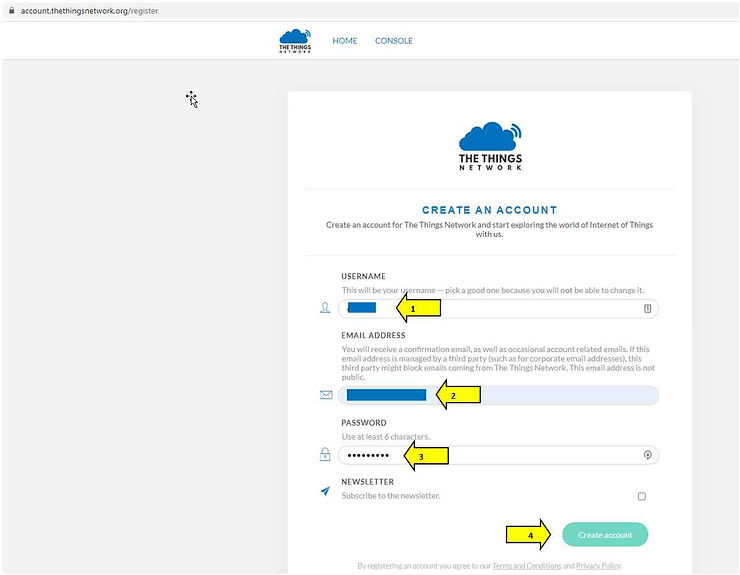The width and height of the screenshot is (740, 575).
Task: Click the paper plane newsletter icon
Action: tap(325, 491)
